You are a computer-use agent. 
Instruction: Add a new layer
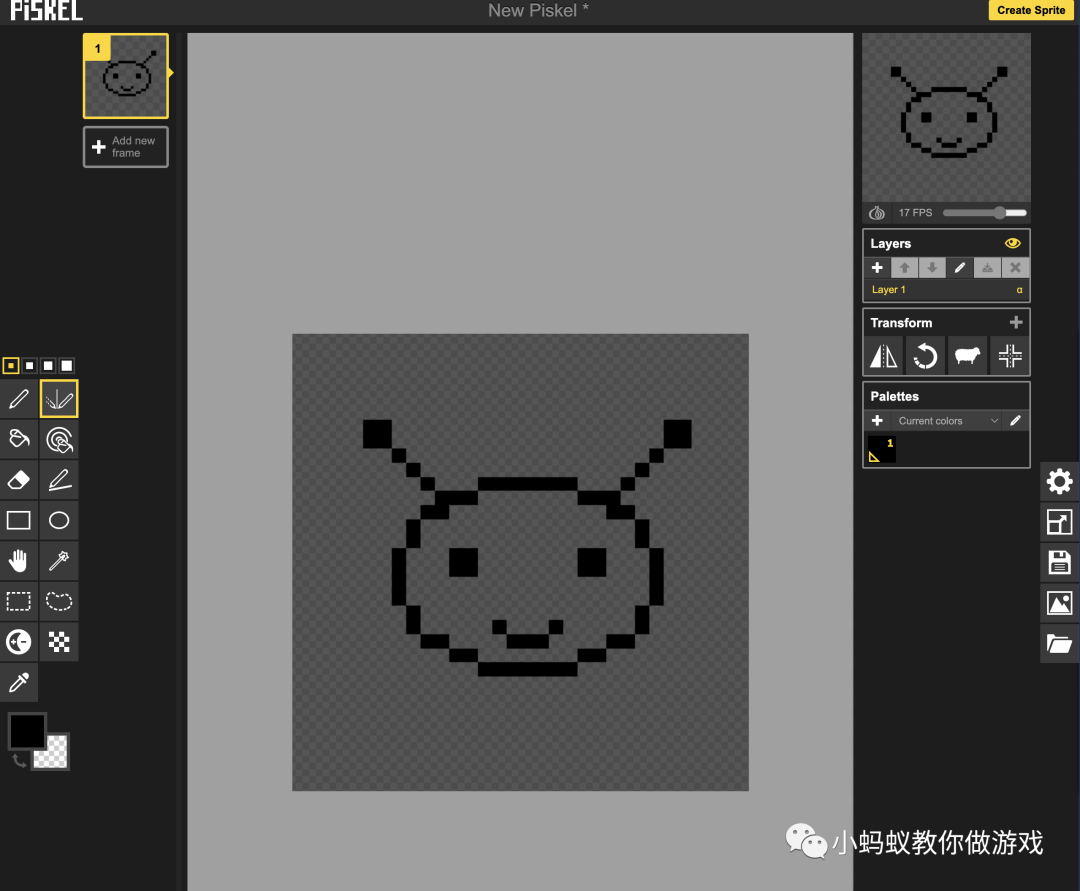click(x=877, y=268)
